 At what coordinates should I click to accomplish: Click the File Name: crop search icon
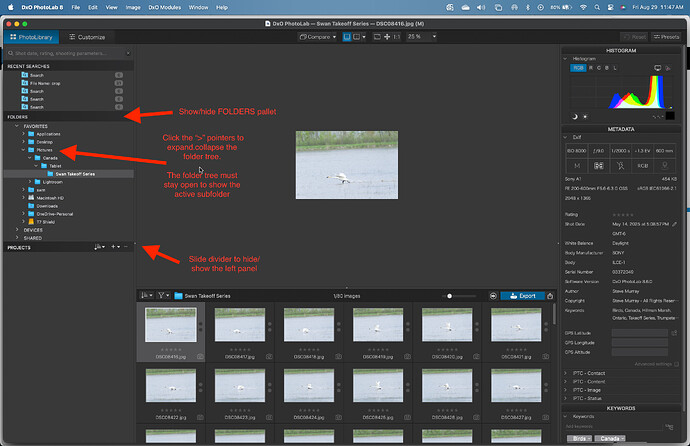[25, 83]
